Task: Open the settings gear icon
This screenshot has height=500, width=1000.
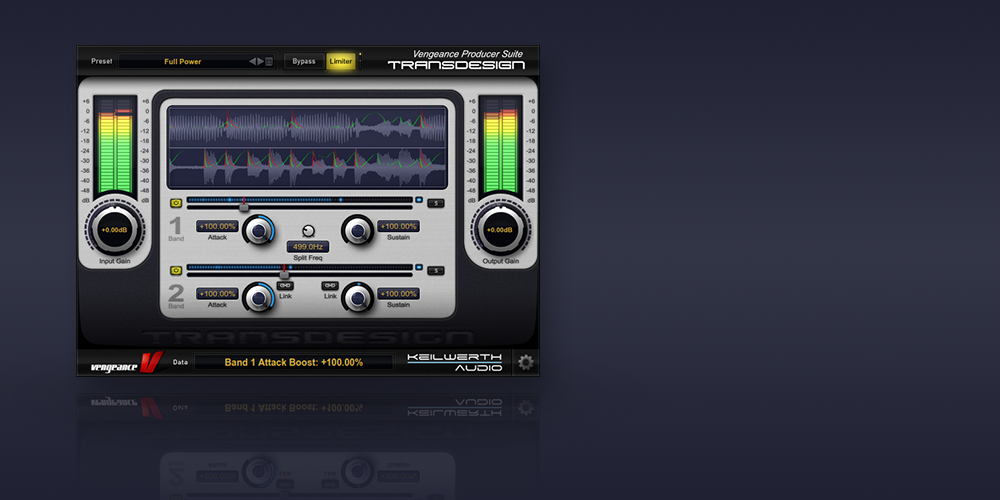Action: point(526,362)
